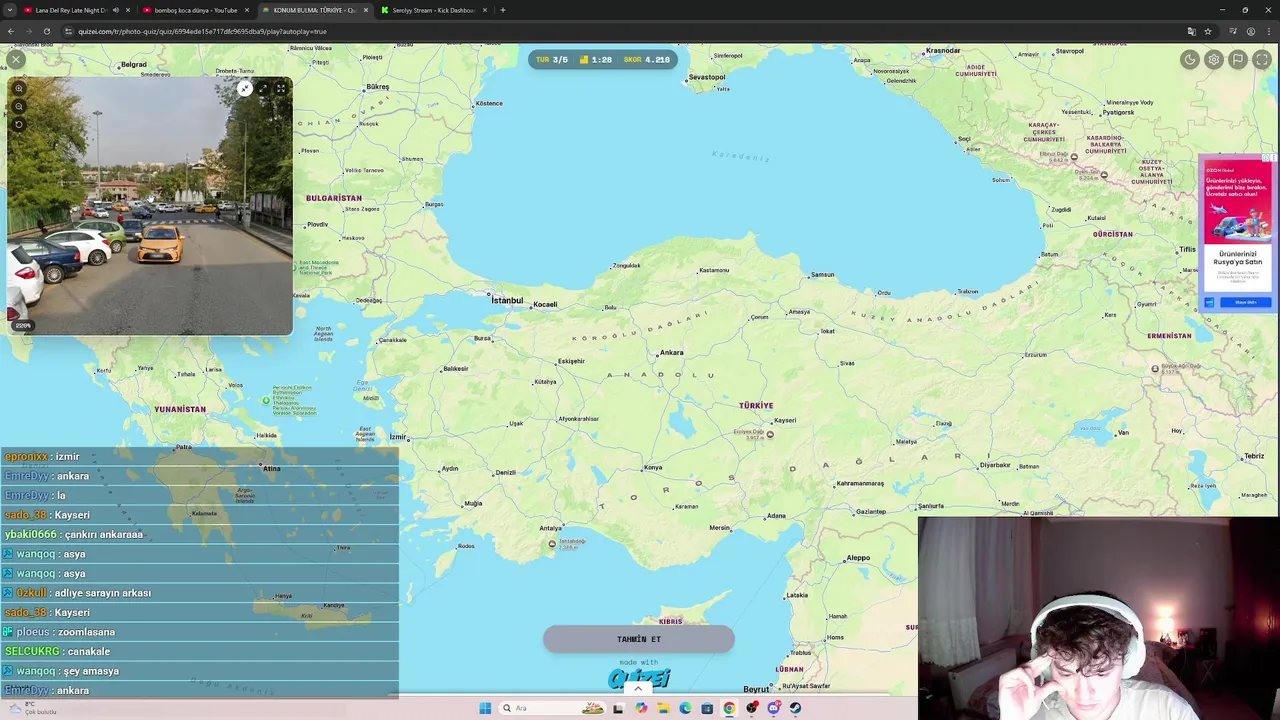Image resolution: width=1280 pixels, height=720 pixels.
Task: Enlarge the photo panel with diagonal arrows
Action: point(263,89)
